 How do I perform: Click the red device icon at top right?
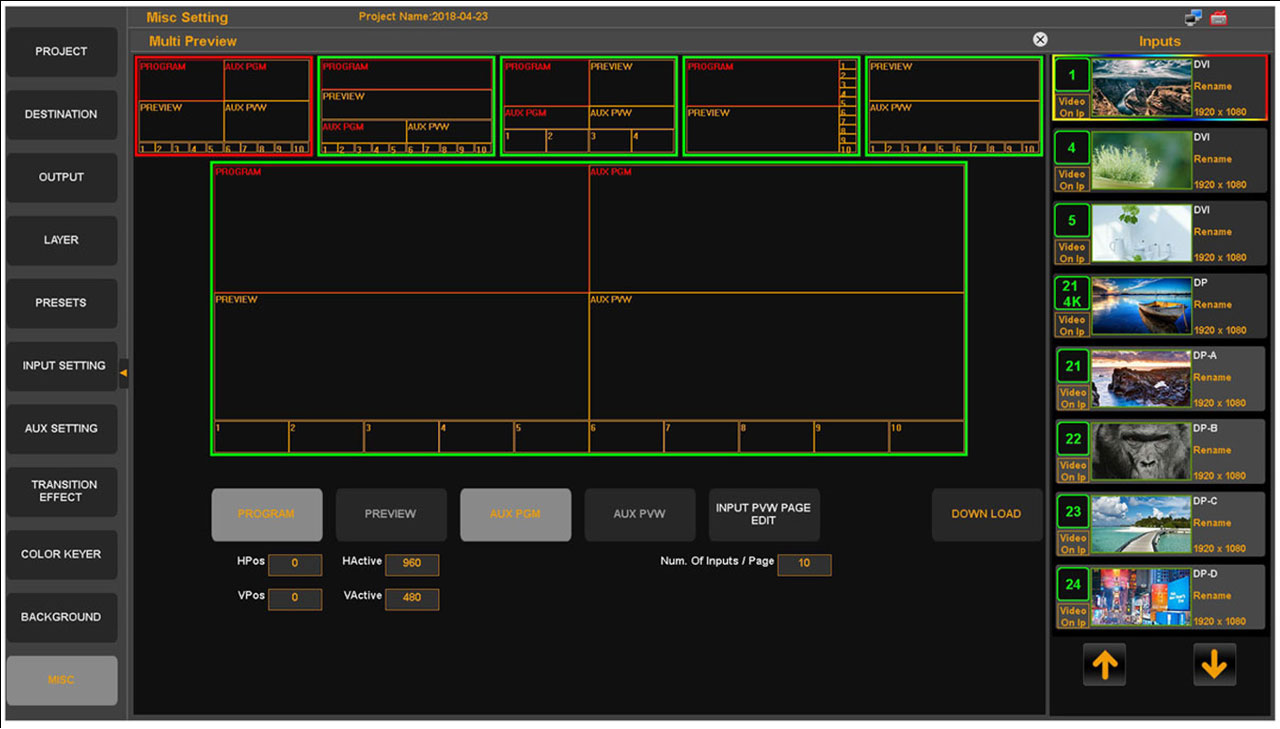pyautogui.click(x=1219, y=18)
